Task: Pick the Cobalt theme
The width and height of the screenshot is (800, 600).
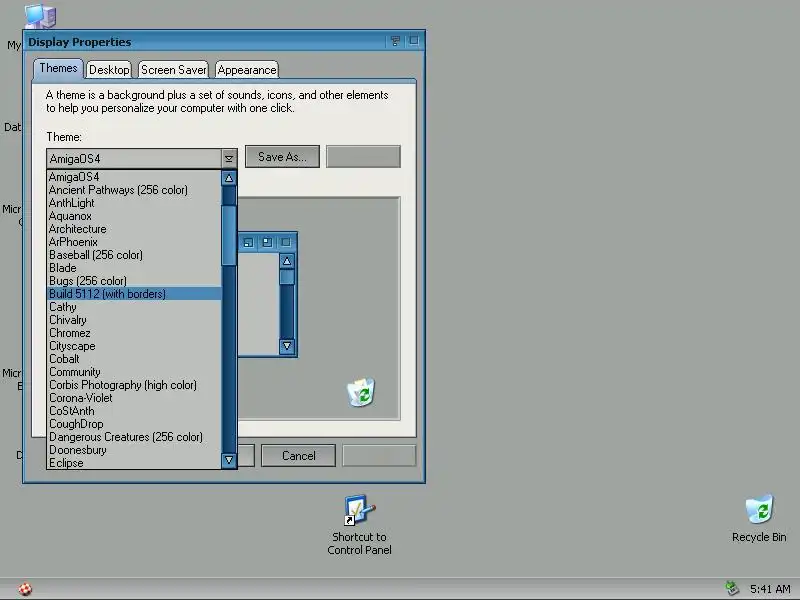Action: 134,359
